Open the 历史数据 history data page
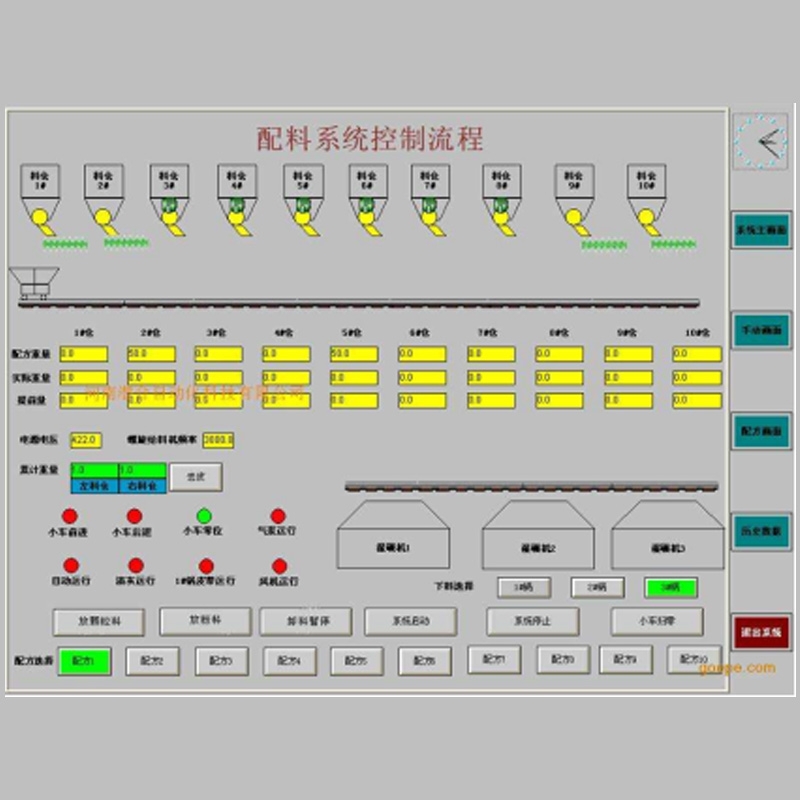Screen dimensions: 800x800 point(761,531)
